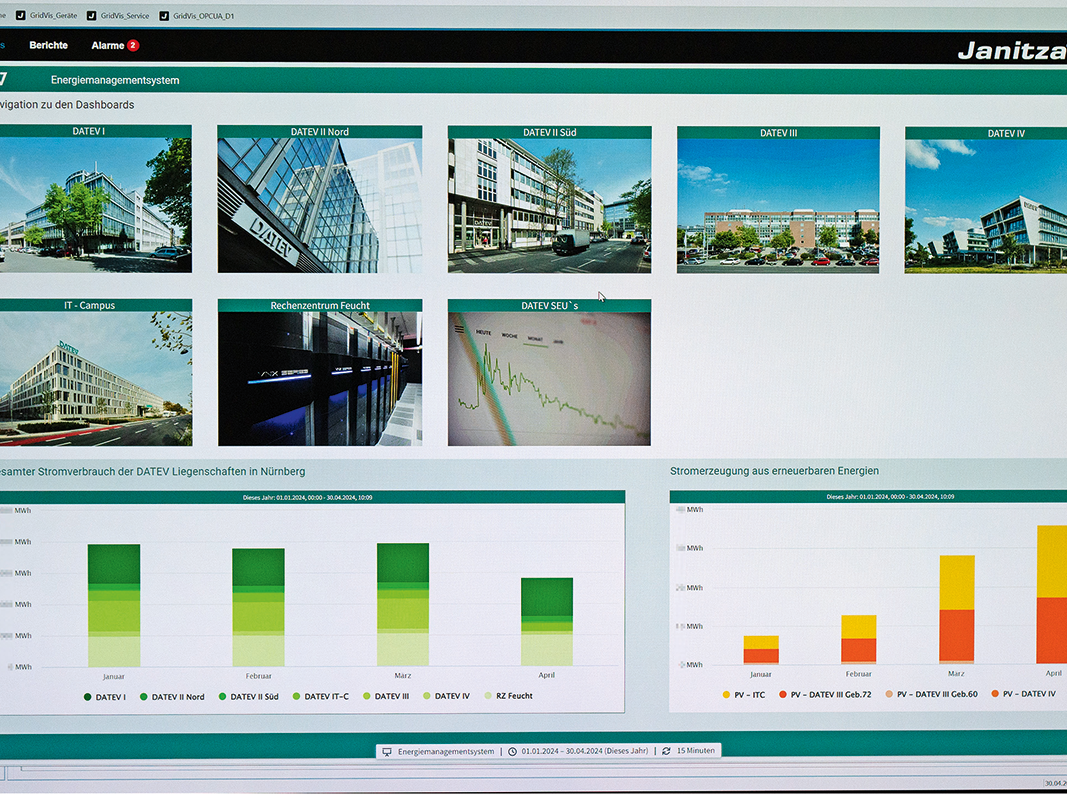
Task: Click the Janitza logo
Action: click(x=1012, y=50)
